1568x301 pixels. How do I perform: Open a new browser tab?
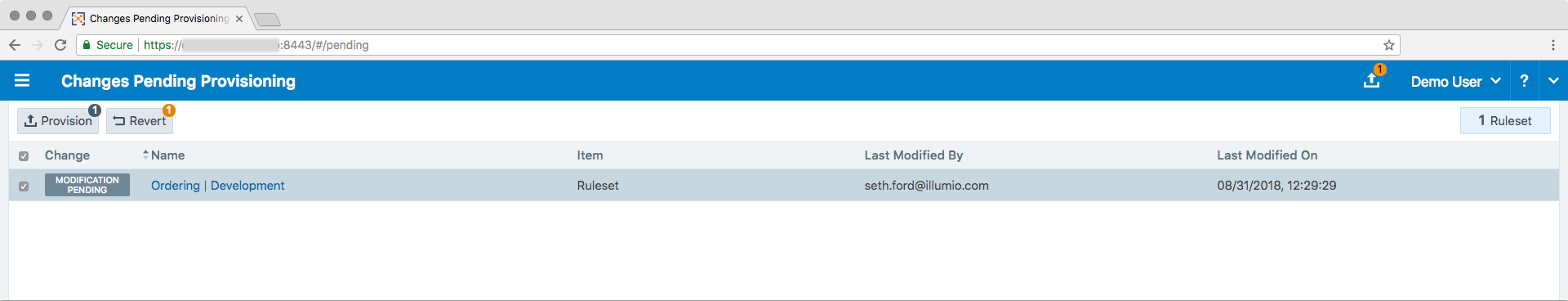[x=267, y=20]
